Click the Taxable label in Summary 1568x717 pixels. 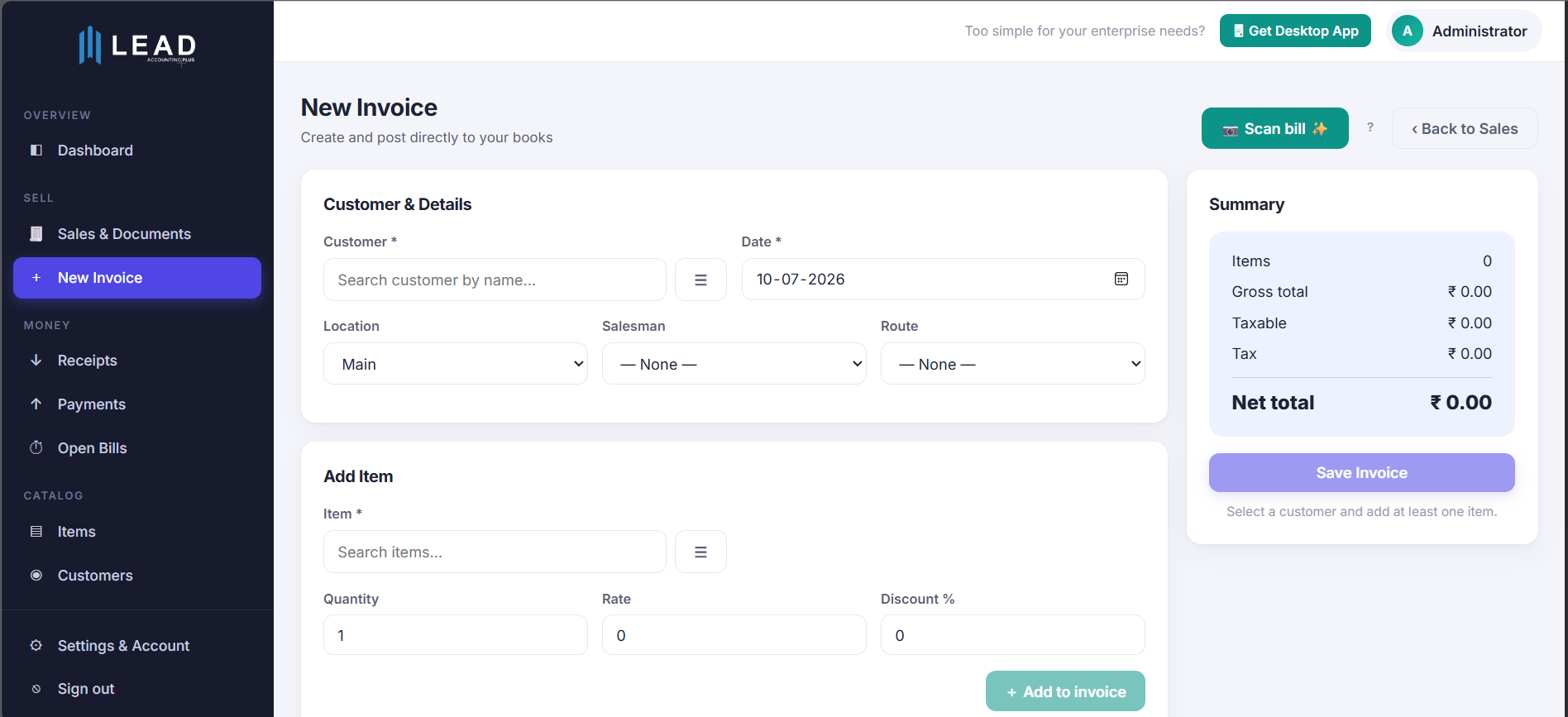(x=1259, y=323)
